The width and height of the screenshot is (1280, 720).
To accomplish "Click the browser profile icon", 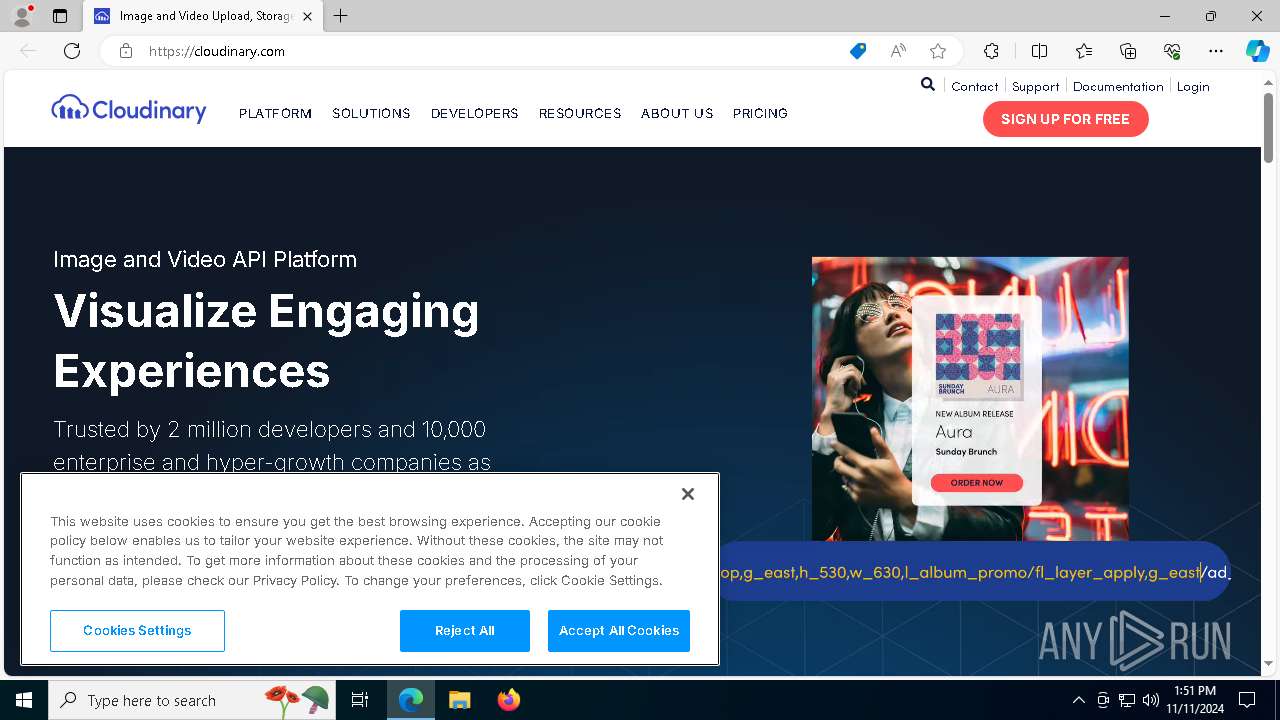I will tap(22, 16).
